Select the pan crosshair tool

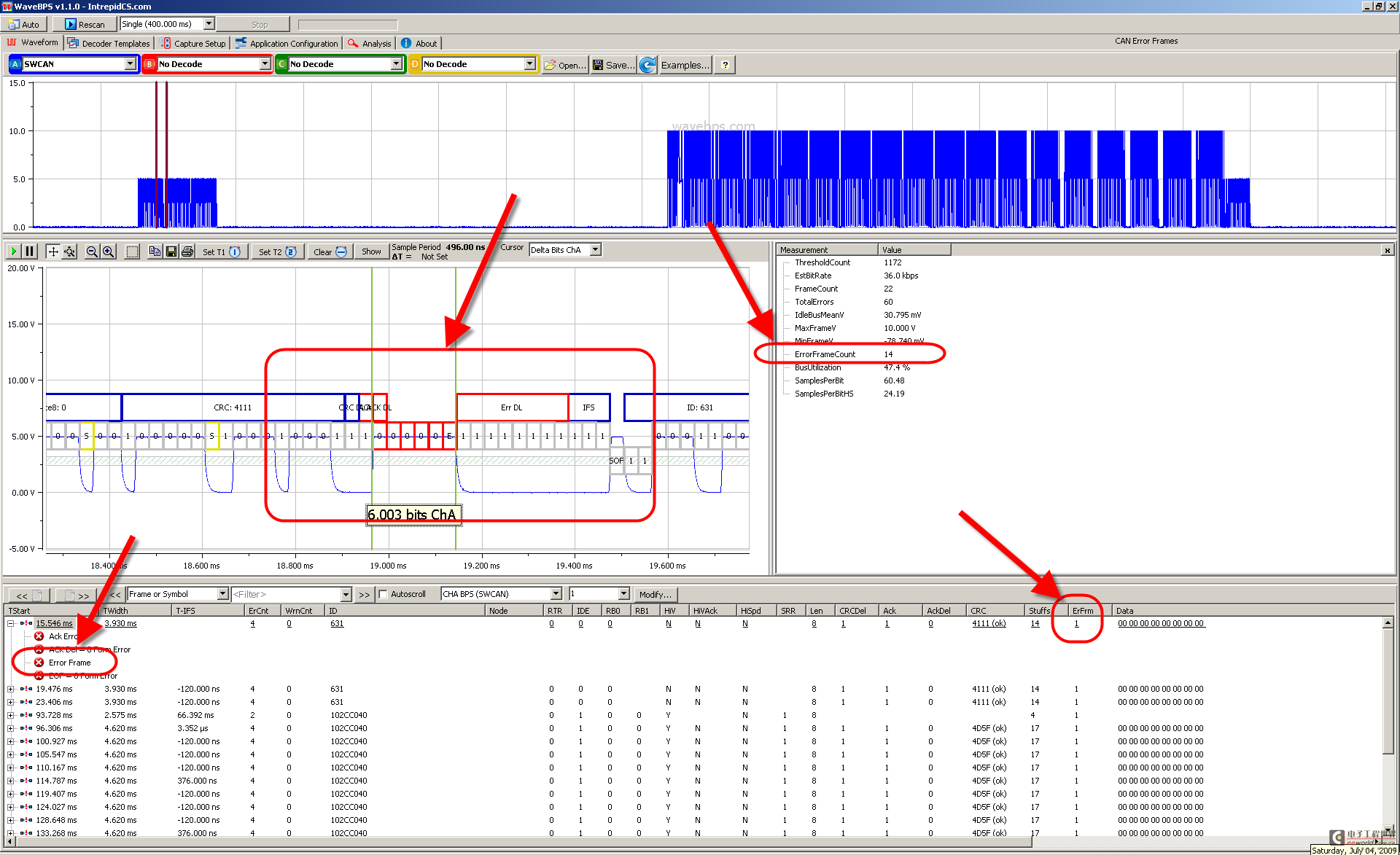(x=53, y=251)
